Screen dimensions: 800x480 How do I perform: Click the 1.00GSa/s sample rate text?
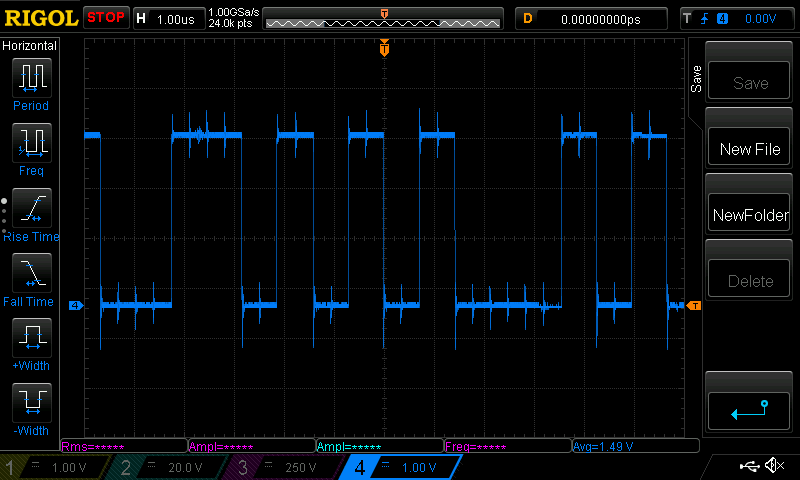(233, 12)
